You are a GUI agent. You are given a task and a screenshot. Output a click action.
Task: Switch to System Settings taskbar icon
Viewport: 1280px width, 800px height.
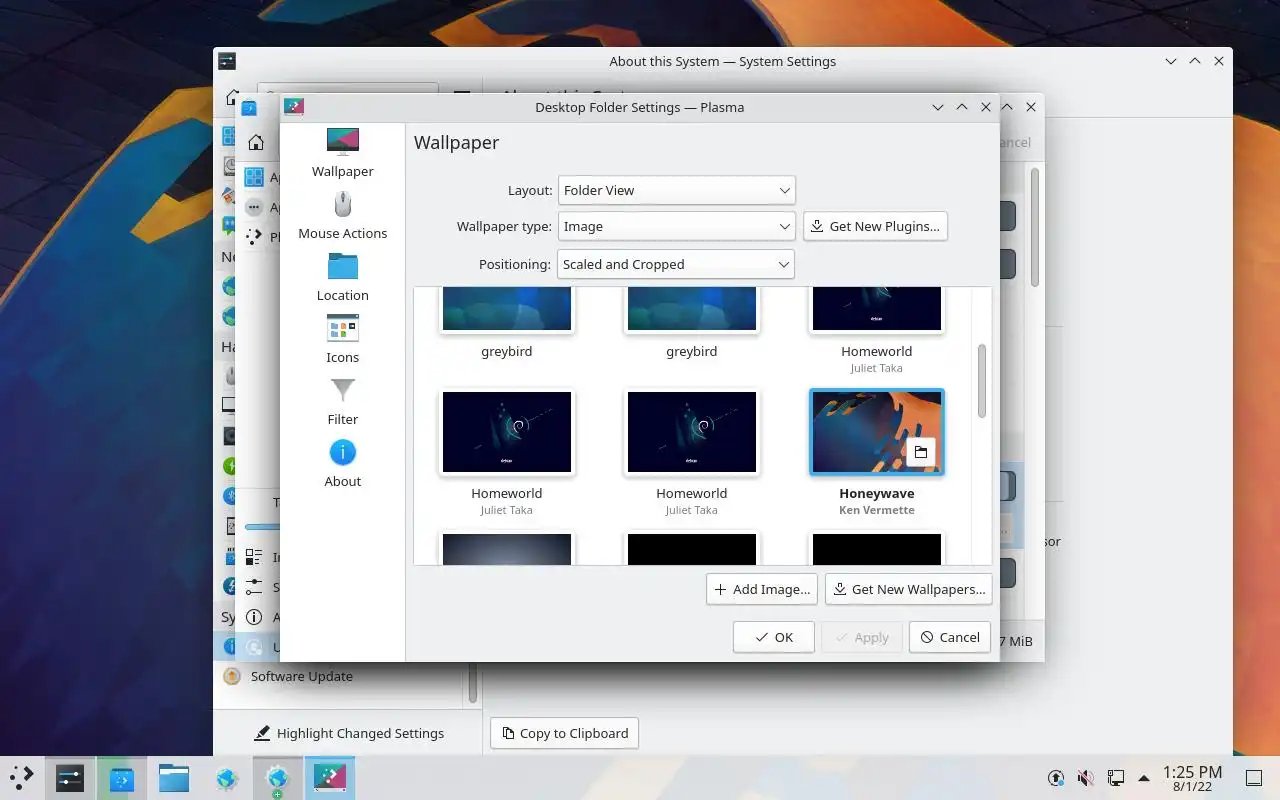(69, 777)
